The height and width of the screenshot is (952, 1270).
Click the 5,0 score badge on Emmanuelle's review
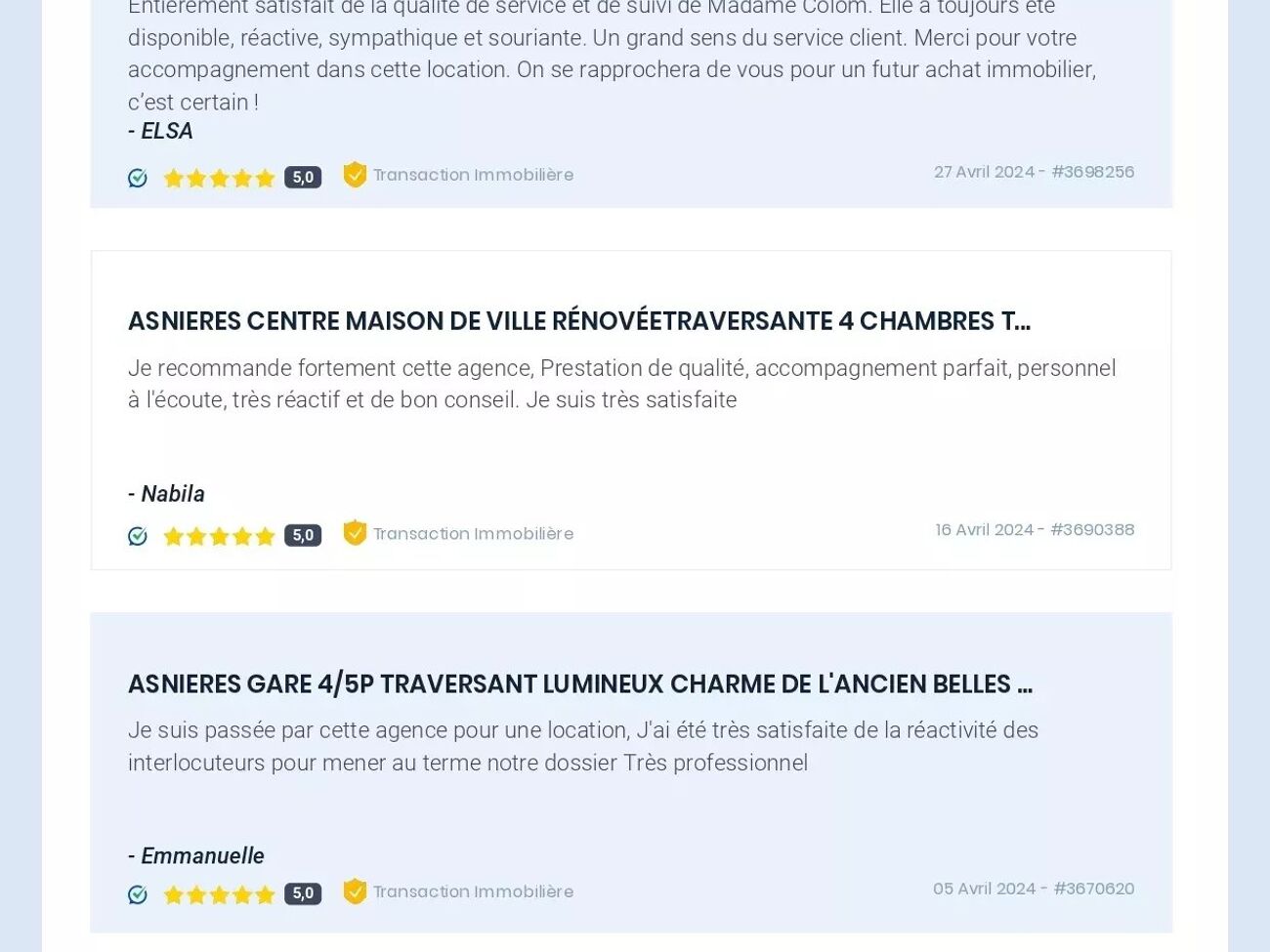(x=303, y=893)
